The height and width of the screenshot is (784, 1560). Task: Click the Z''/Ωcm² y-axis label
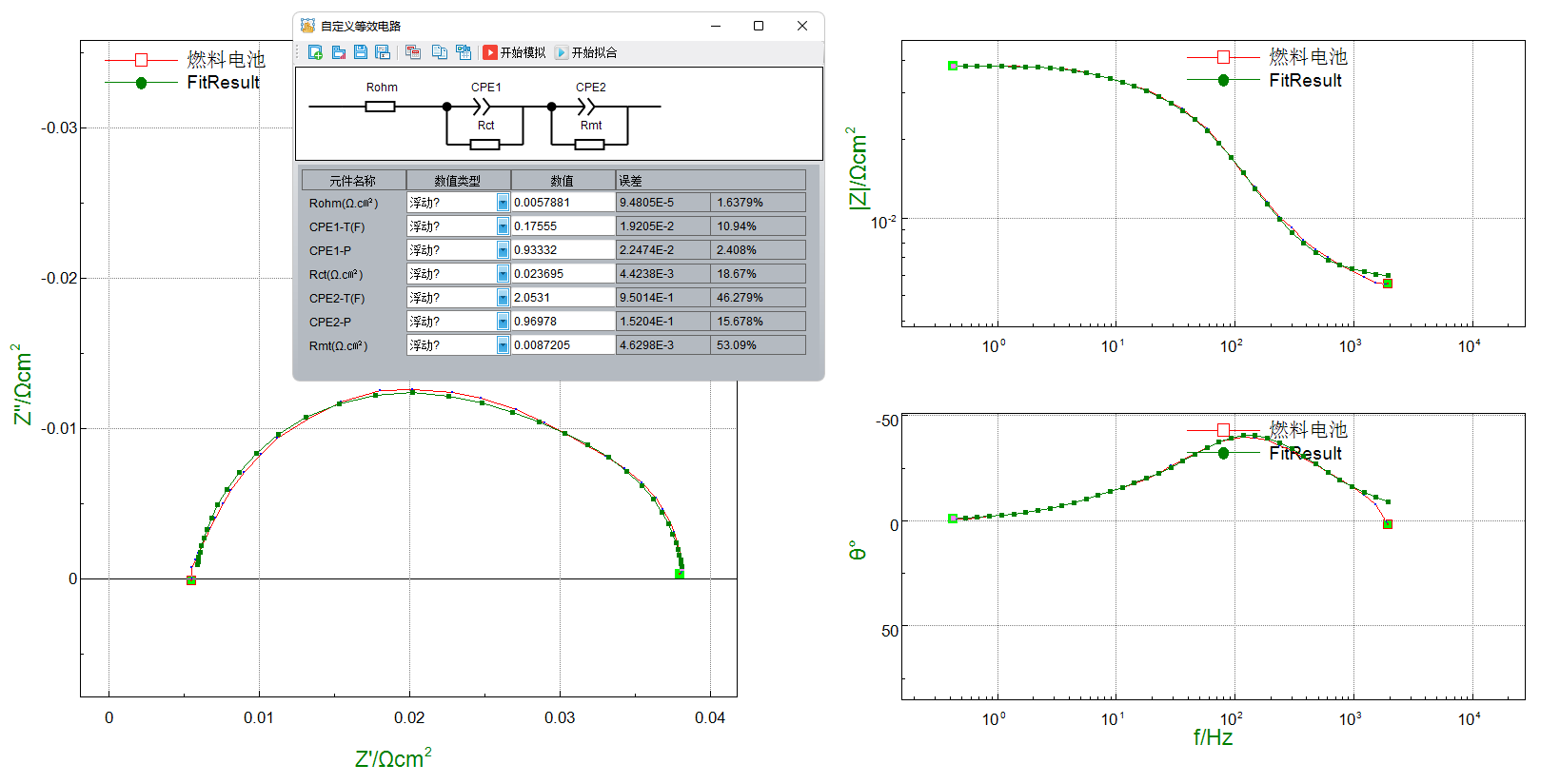tap(21, 384)
